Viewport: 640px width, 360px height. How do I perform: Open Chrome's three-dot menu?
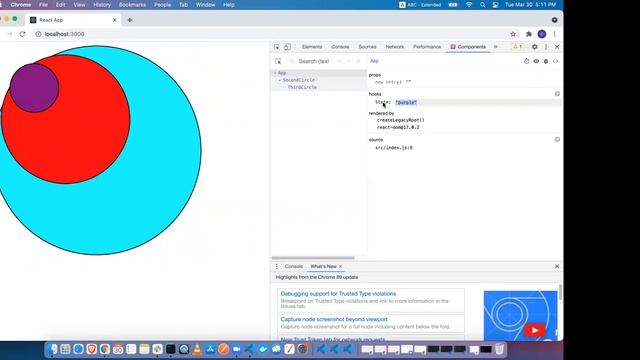click(554, 34)
